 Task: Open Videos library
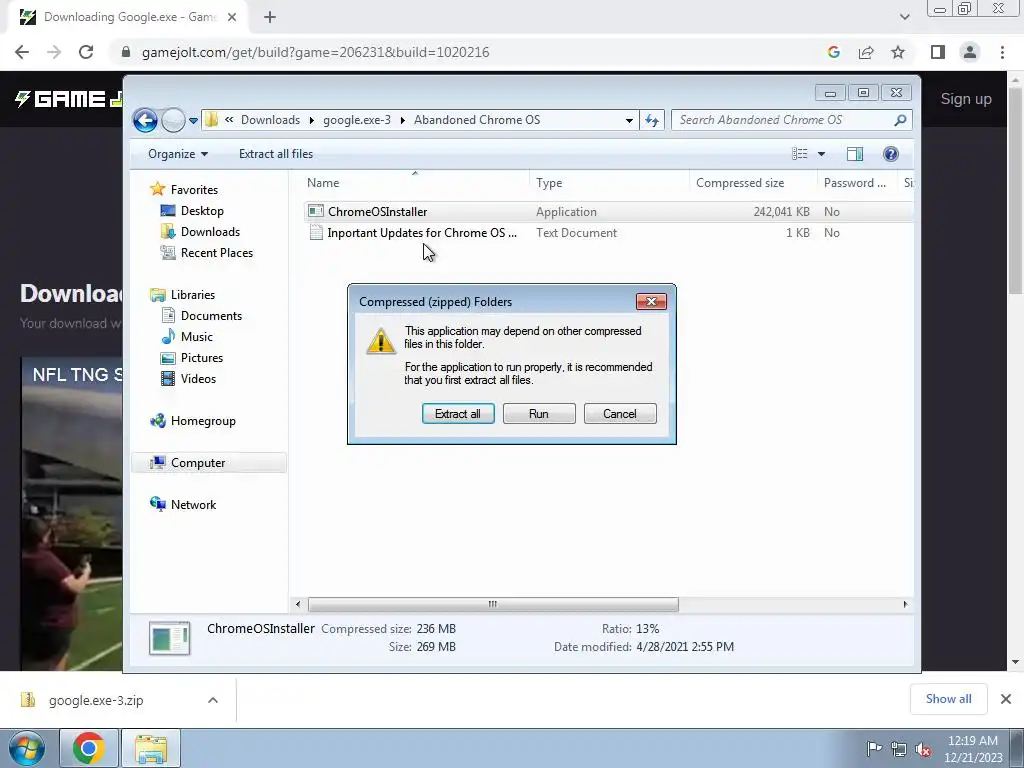(x=198, y=378)
